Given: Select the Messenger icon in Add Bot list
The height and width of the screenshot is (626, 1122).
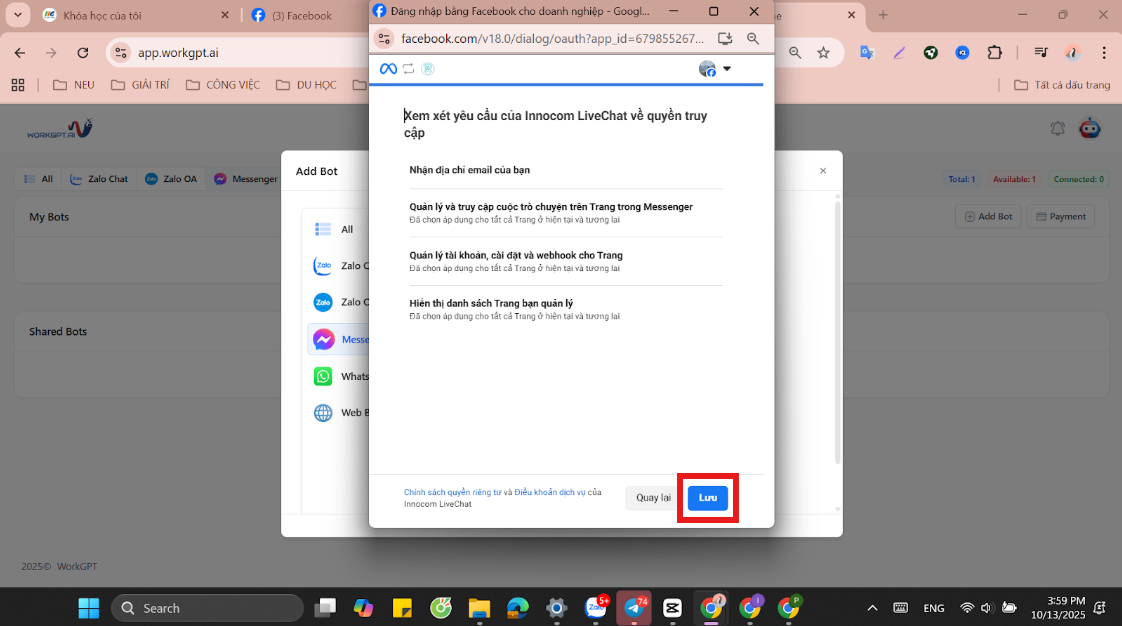Looking at the screenshot, I should (323, 339).
